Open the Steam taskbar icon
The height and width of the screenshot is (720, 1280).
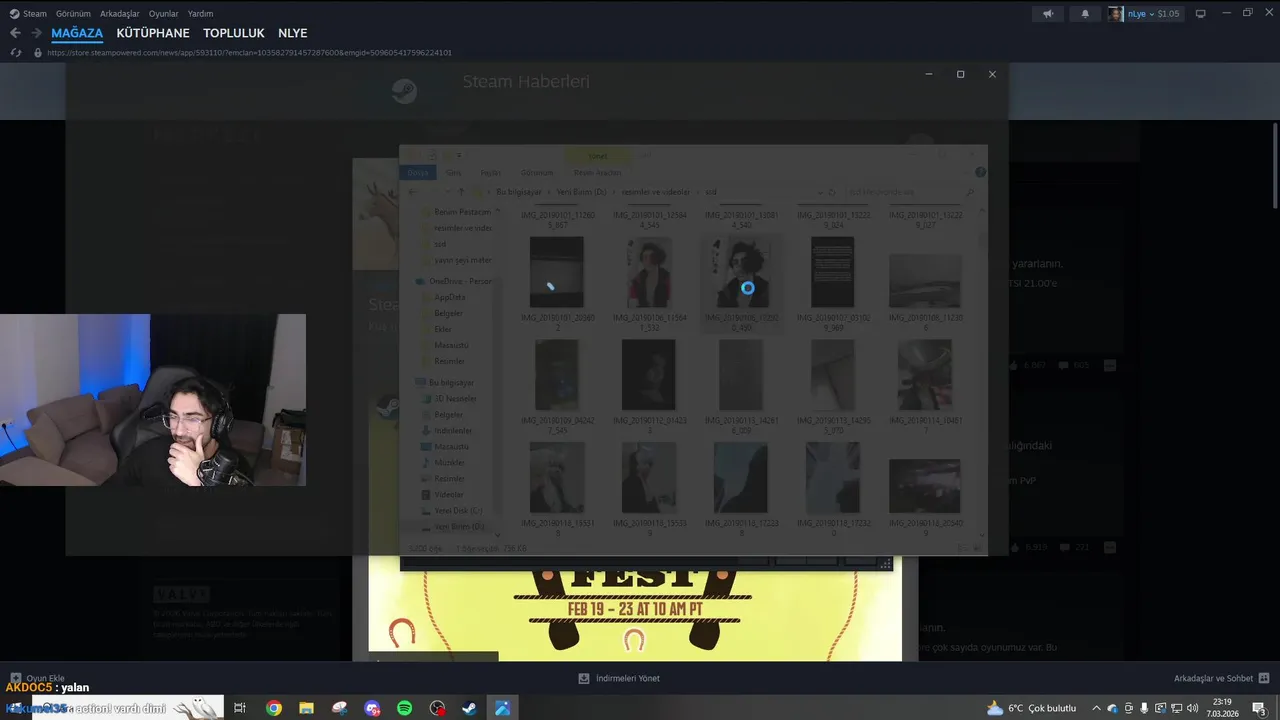(x=469, y=708)
